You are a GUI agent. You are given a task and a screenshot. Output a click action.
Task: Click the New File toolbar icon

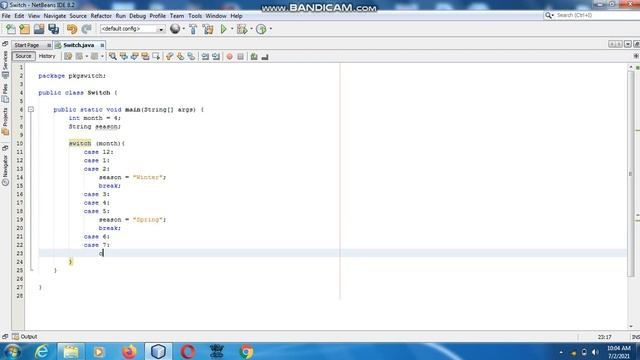11,29
